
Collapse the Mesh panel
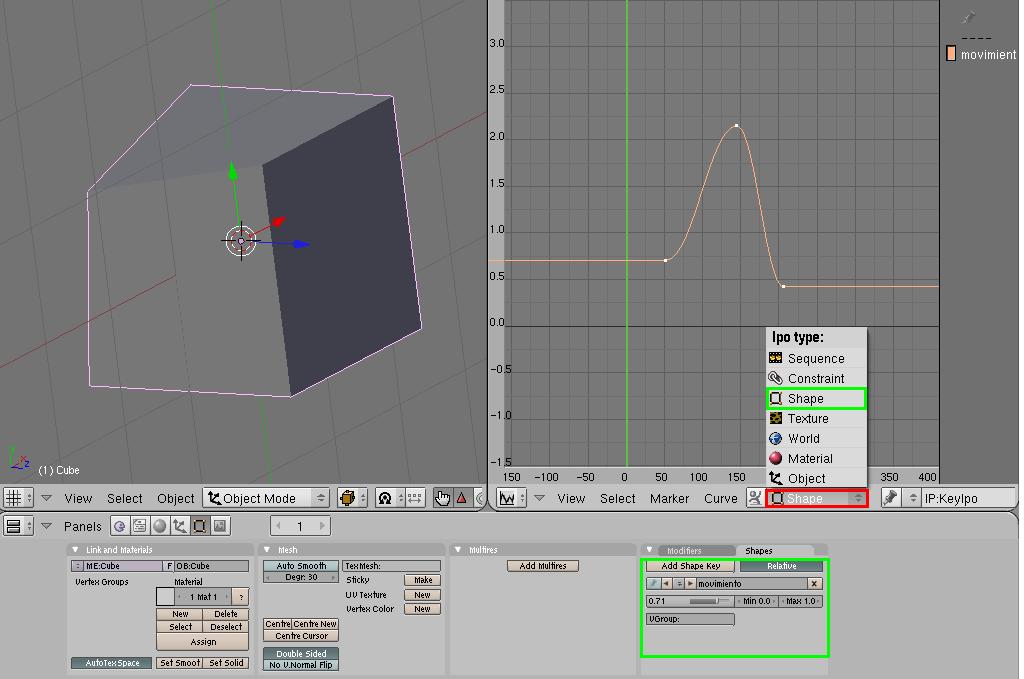click(266, 550)
